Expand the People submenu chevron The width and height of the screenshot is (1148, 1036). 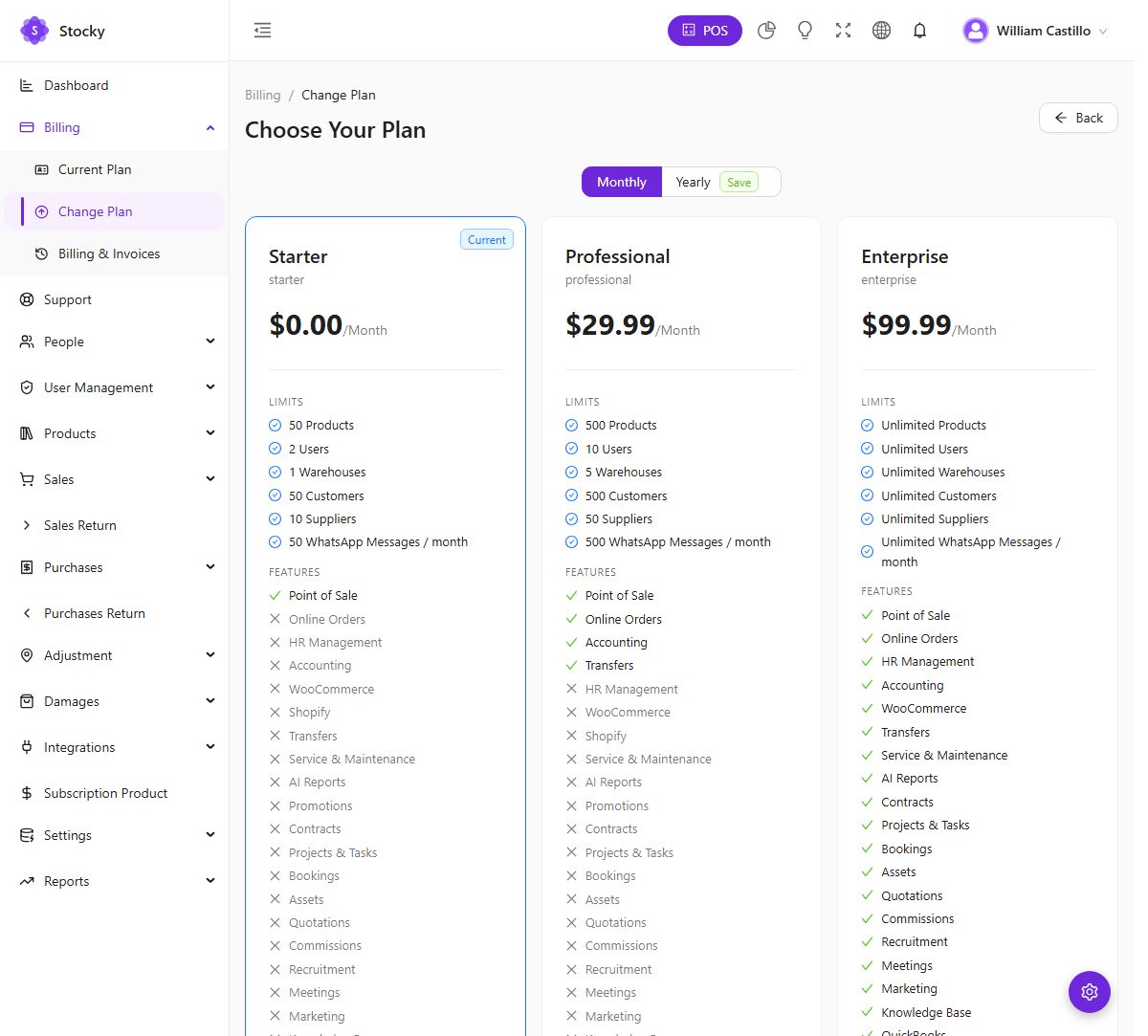coord(210,342)
